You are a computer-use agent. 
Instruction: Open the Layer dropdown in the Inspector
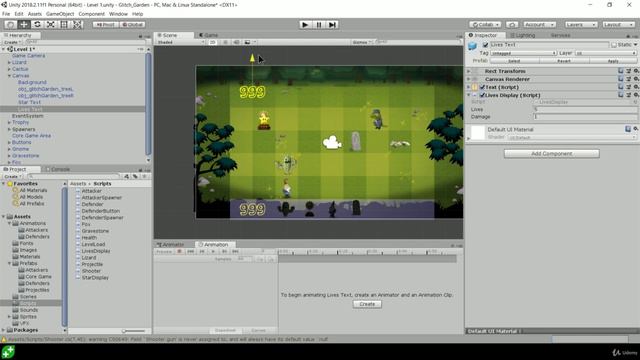pos(606,53)
